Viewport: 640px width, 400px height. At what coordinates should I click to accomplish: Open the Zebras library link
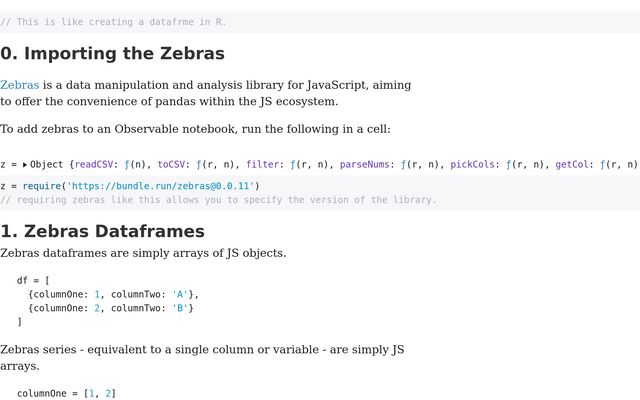click(20, 85)
